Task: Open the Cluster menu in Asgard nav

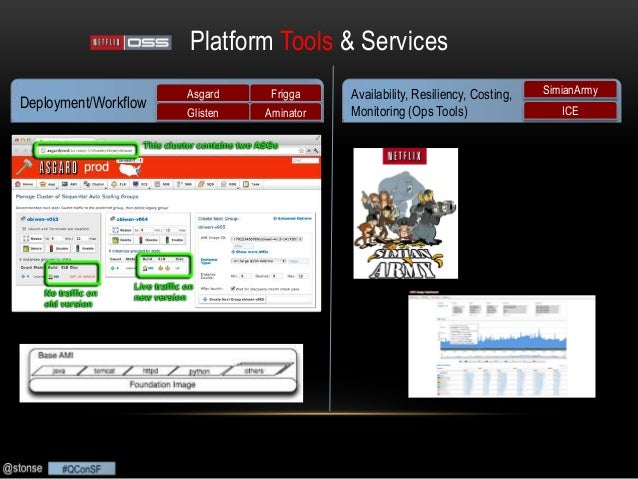Action: point(94,184)
